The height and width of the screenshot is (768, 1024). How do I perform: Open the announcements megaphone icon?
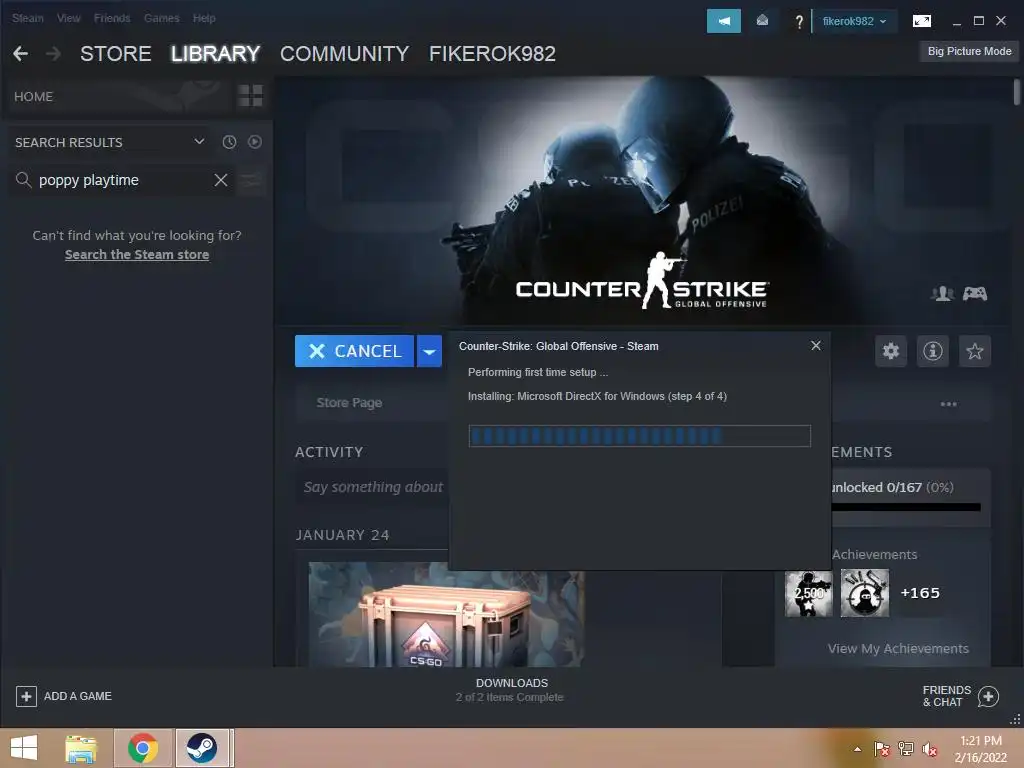tap(724, 21)
